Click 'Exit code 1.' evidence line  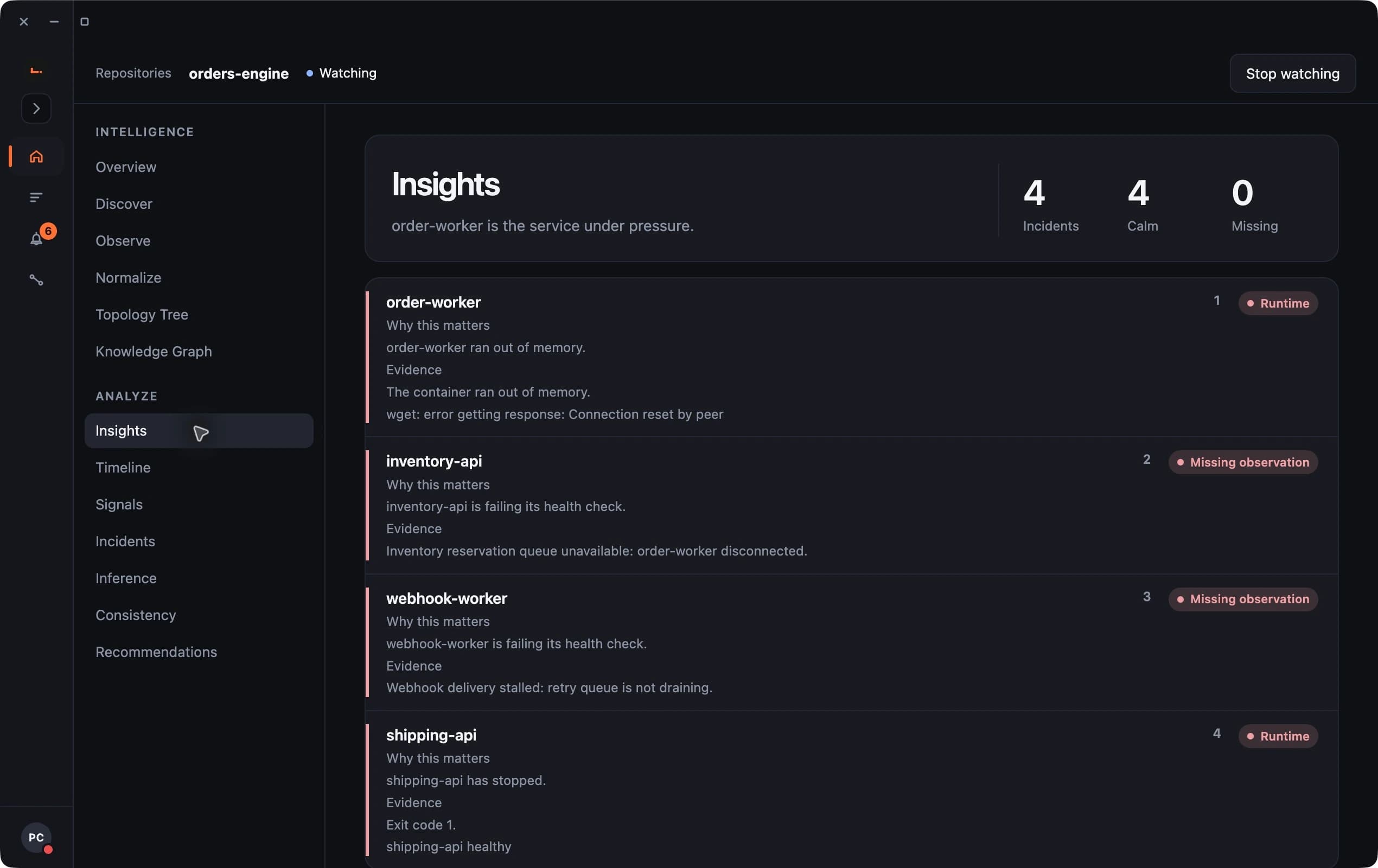pos(421,825)
